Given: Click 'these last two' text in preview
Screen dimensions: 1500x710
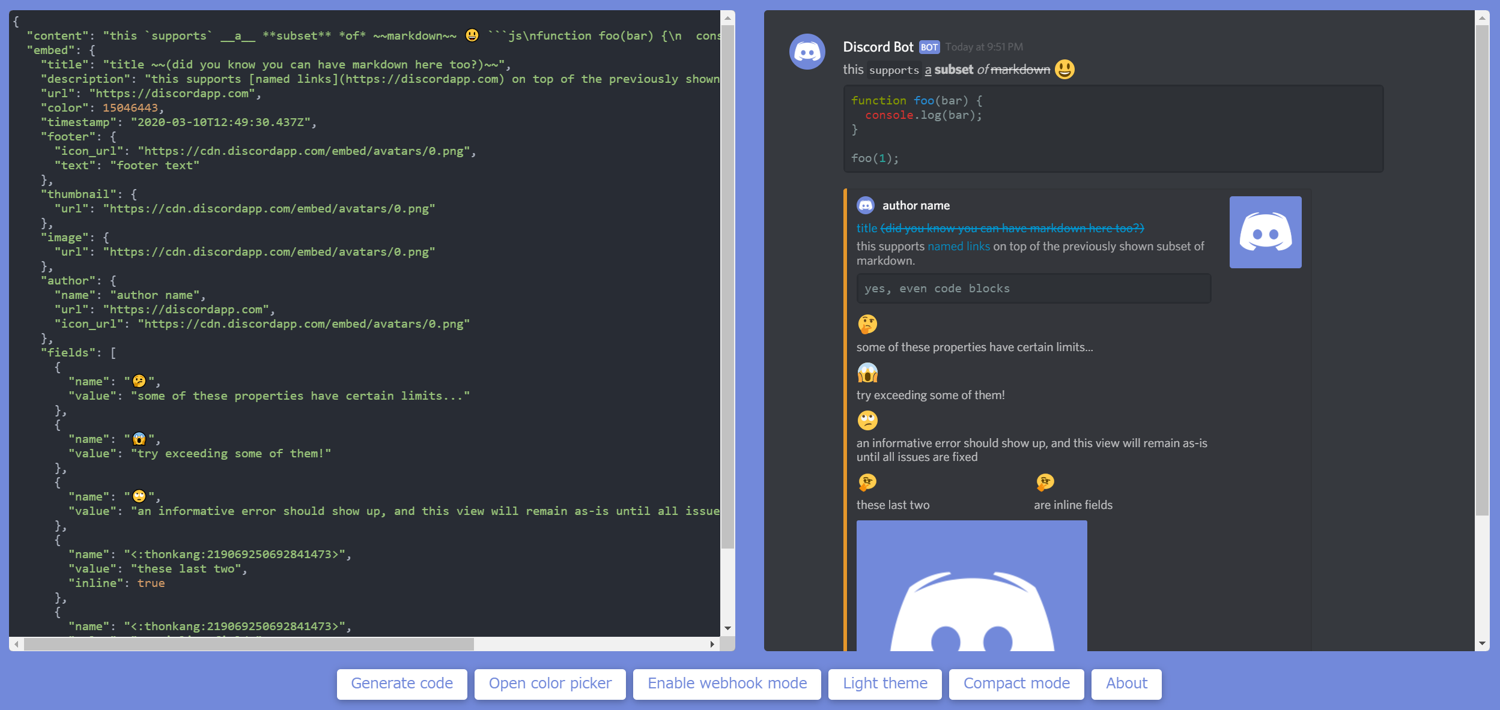Looking at the screenshot, I should (x=893, y=505).
